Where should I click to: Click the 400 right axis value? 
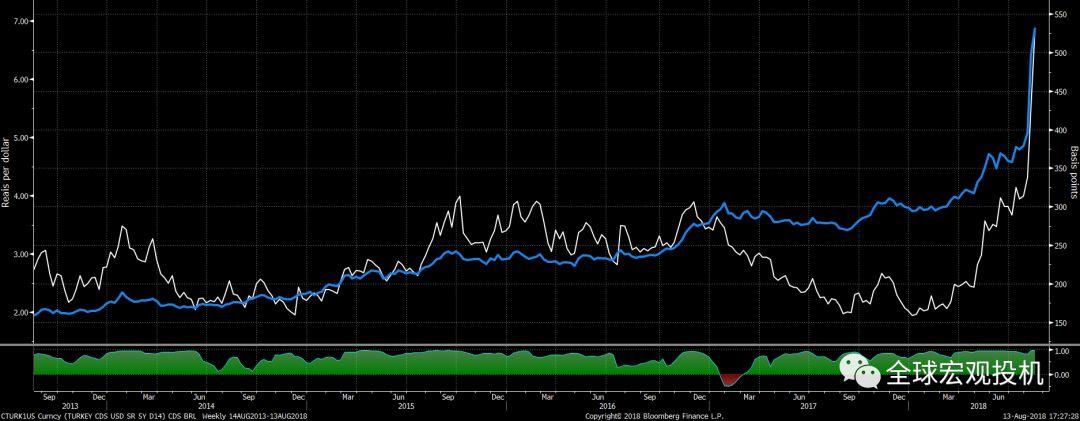click(x=1059, y=130)
